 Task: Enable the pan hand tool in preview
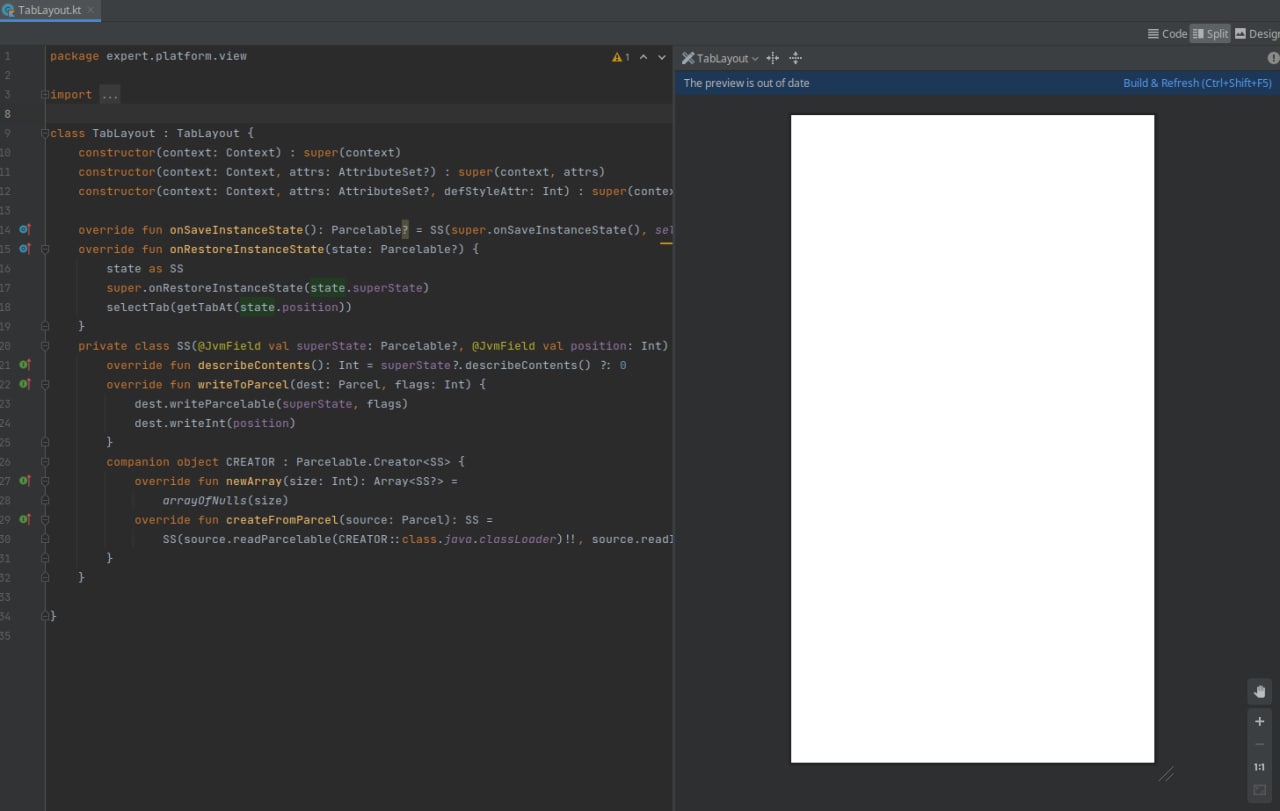[x=1260, y=691]
